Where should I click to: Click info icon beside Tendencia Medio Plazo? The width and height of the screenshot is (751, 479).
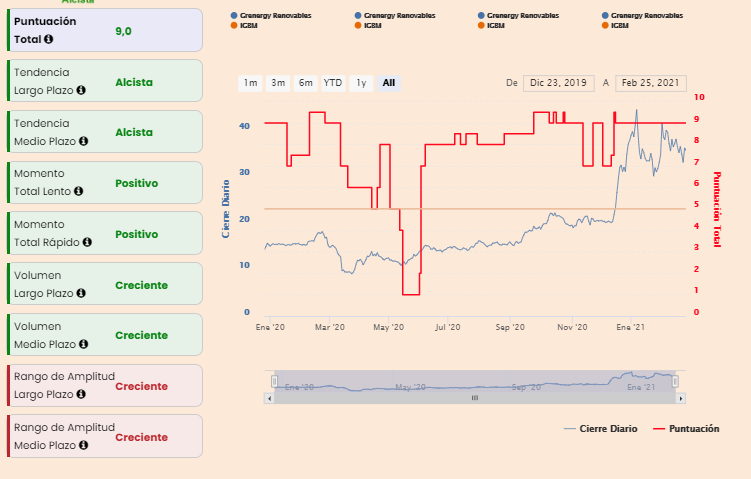click(x=83, y=141)
